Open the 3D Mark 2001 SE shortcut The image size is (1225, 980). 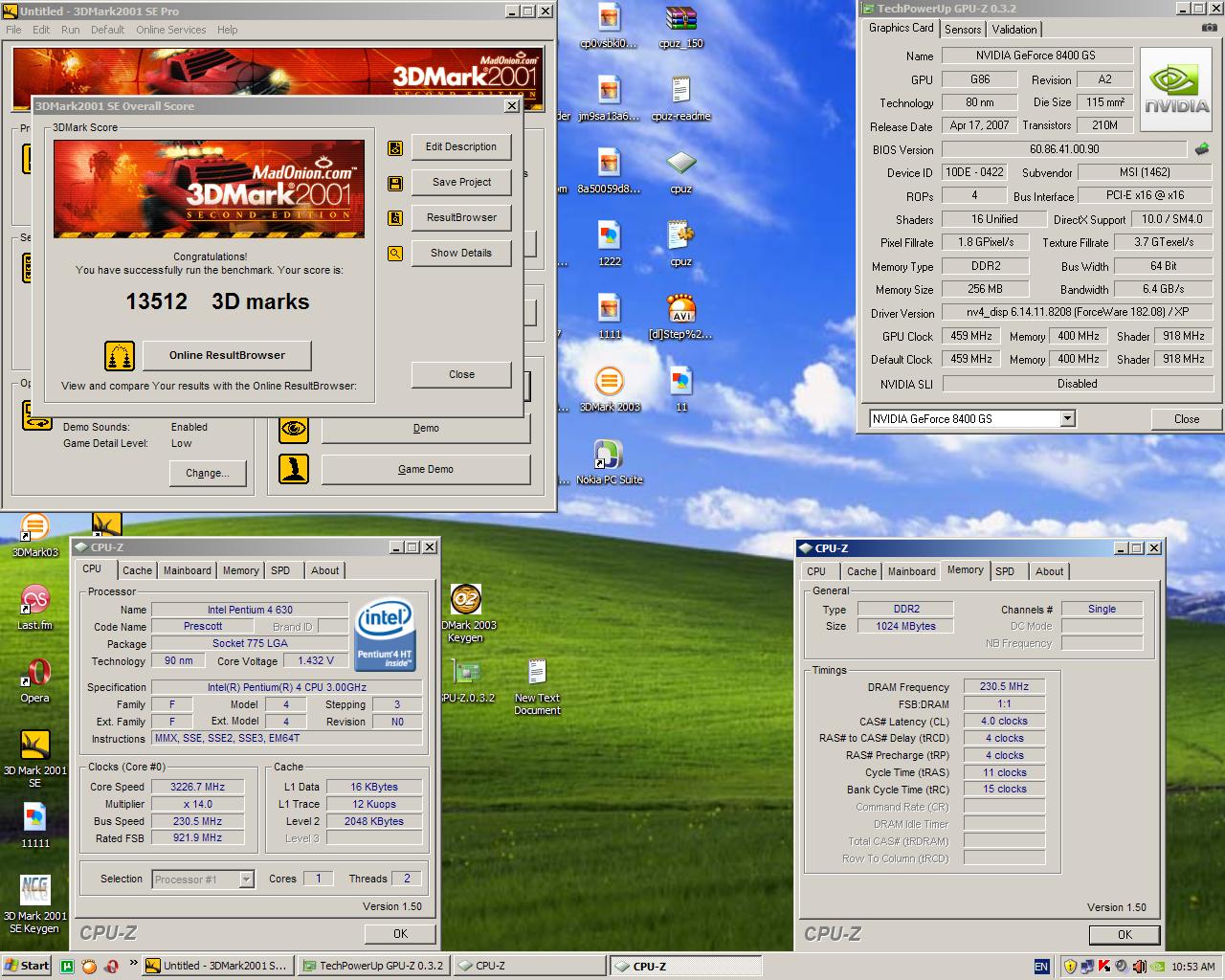tap(35, 758)
